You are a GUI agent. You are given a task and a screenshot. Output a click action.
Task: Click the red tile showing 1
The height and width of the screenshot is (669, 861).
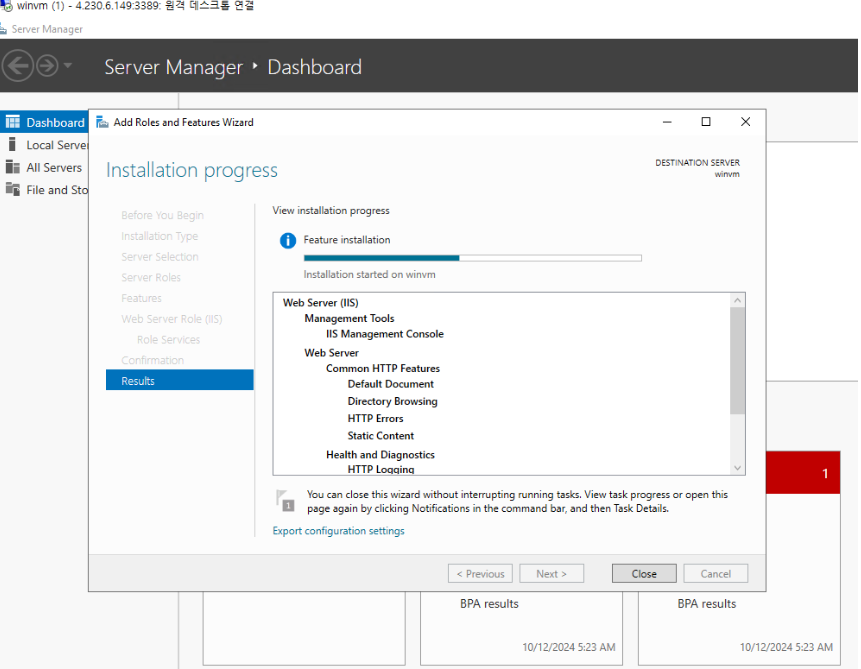coord(803,472)
